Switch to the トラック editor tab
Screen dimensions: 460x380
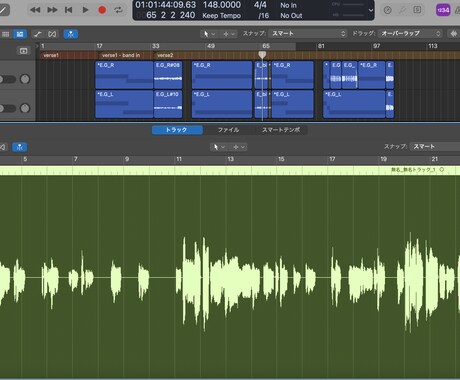[x=177, y=130]
